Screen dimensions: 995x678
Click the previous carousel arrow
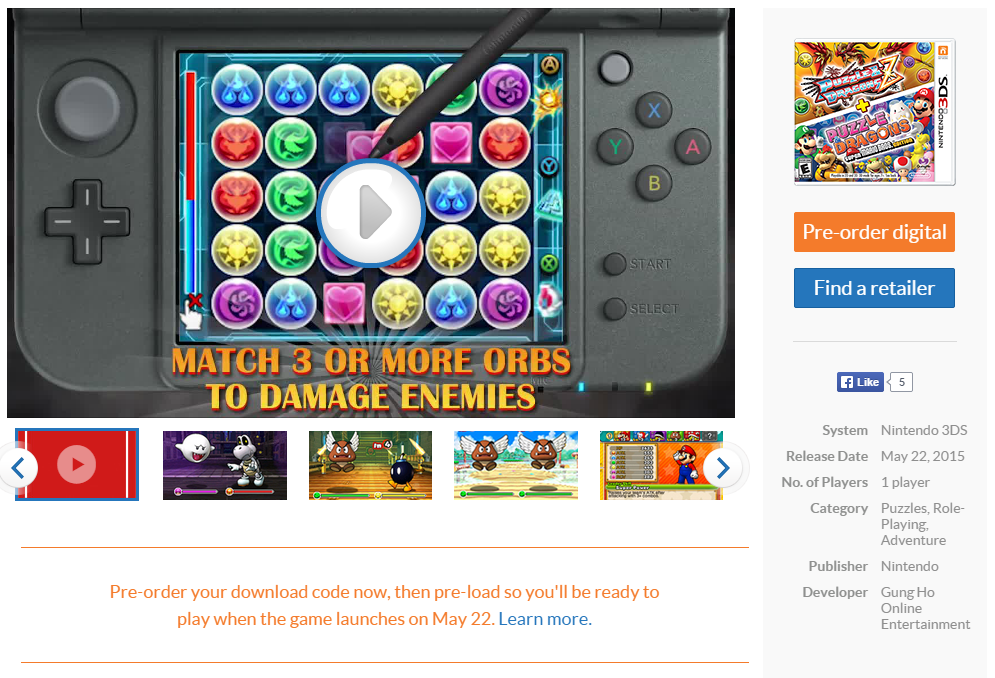pyautogui.click(x=18, y=468)
